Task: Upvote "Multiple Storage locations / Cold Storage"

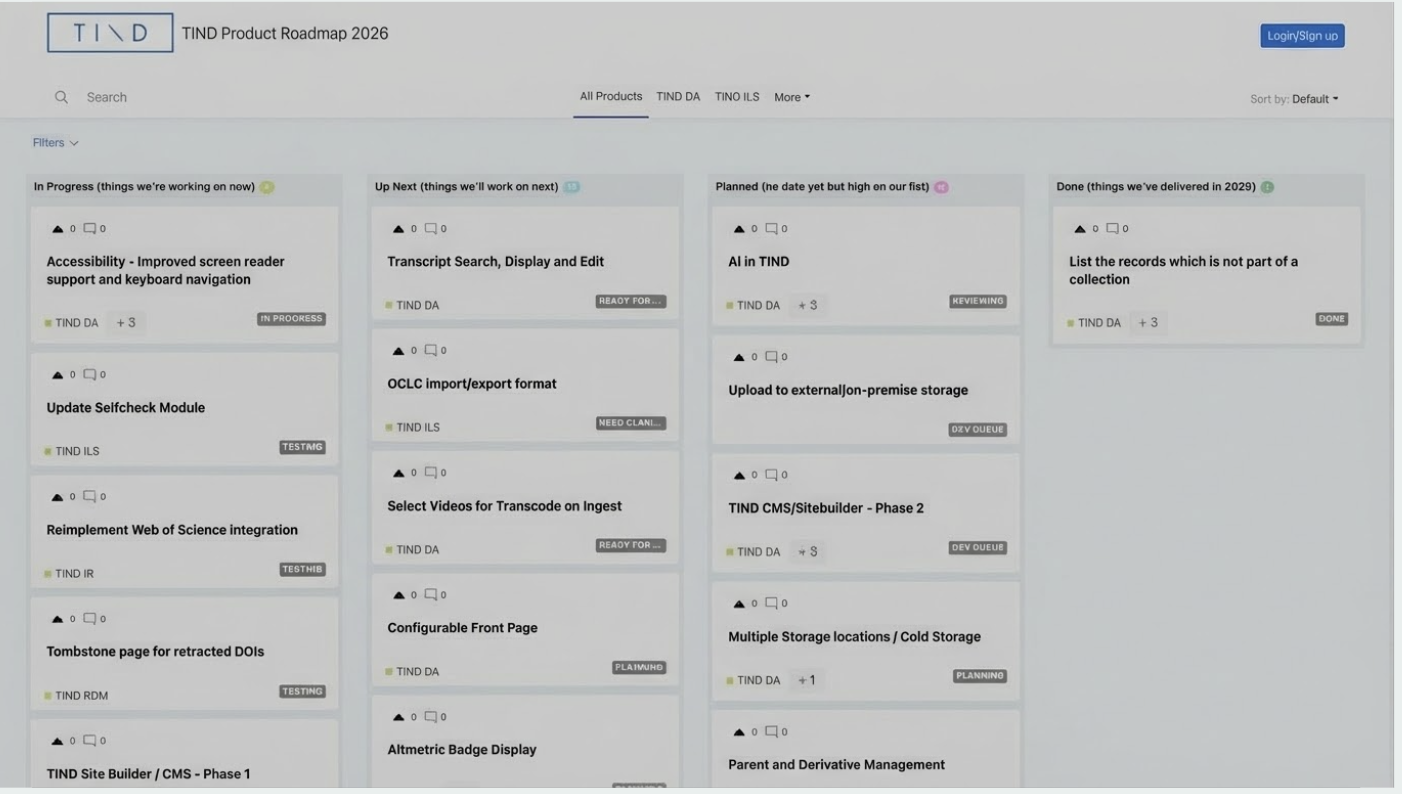Action: click(x=737, y=602)
